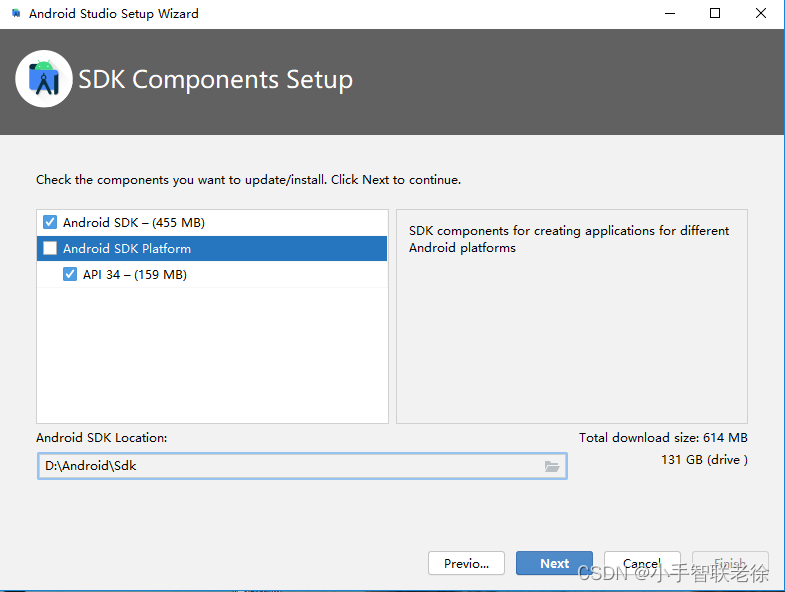Continue with the Next button
This screenshot has width=785, height=592.
point(554,563)
